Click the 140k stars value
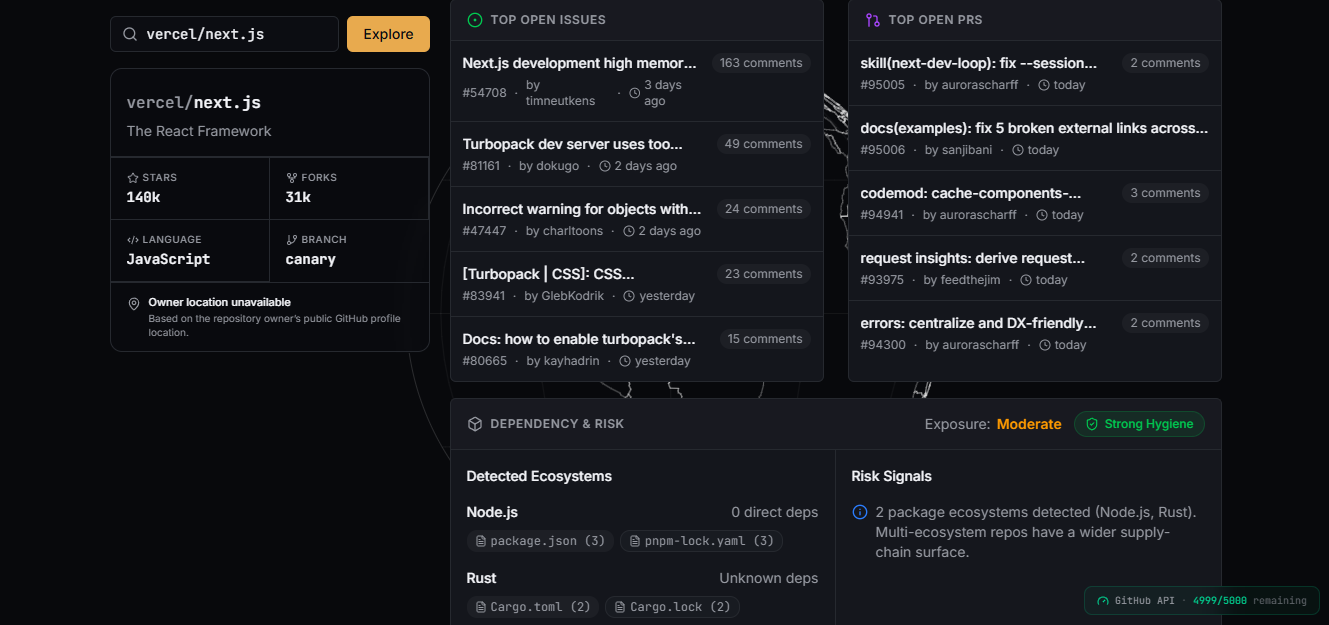1329x625 pixels. pyautogui.click(x=144, y=197)
